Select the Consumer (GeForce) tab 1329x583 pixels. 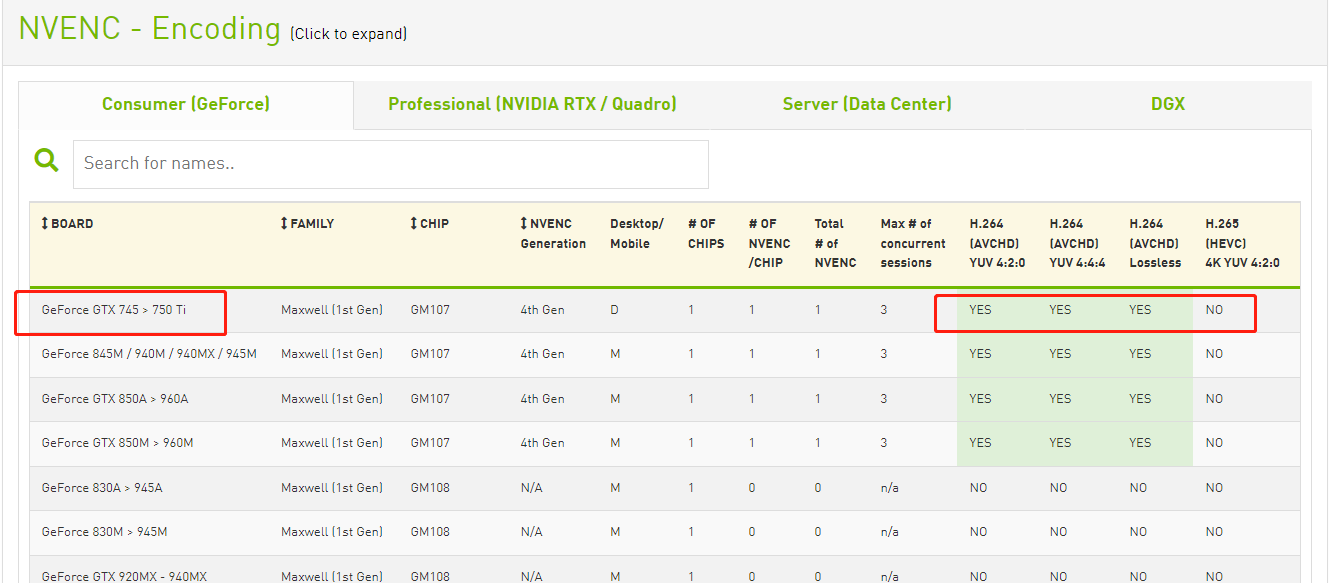coord(186,103)
